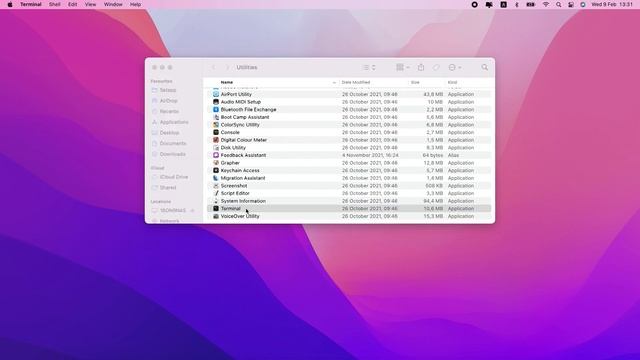Click the Bluetooth menu bar icon
This screenshot has width=640, height=360.
pos(517,4)
